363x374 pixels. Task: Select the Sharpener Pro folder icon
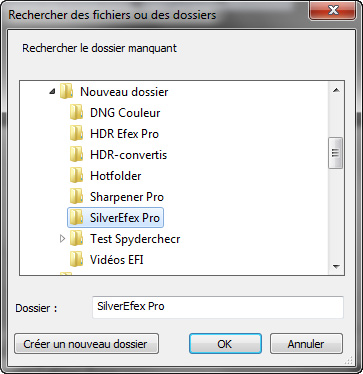[x=77, y=197]
